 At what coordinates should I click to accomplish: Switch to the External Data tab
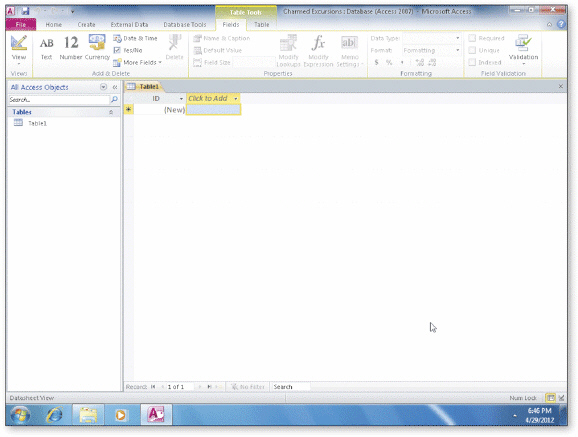129,25
